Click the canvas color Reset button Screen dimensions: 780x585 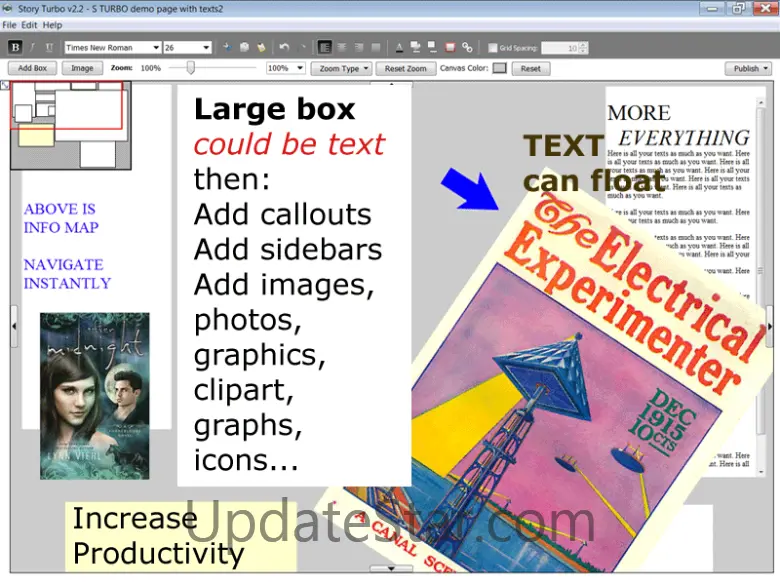(x=531, y=68)
